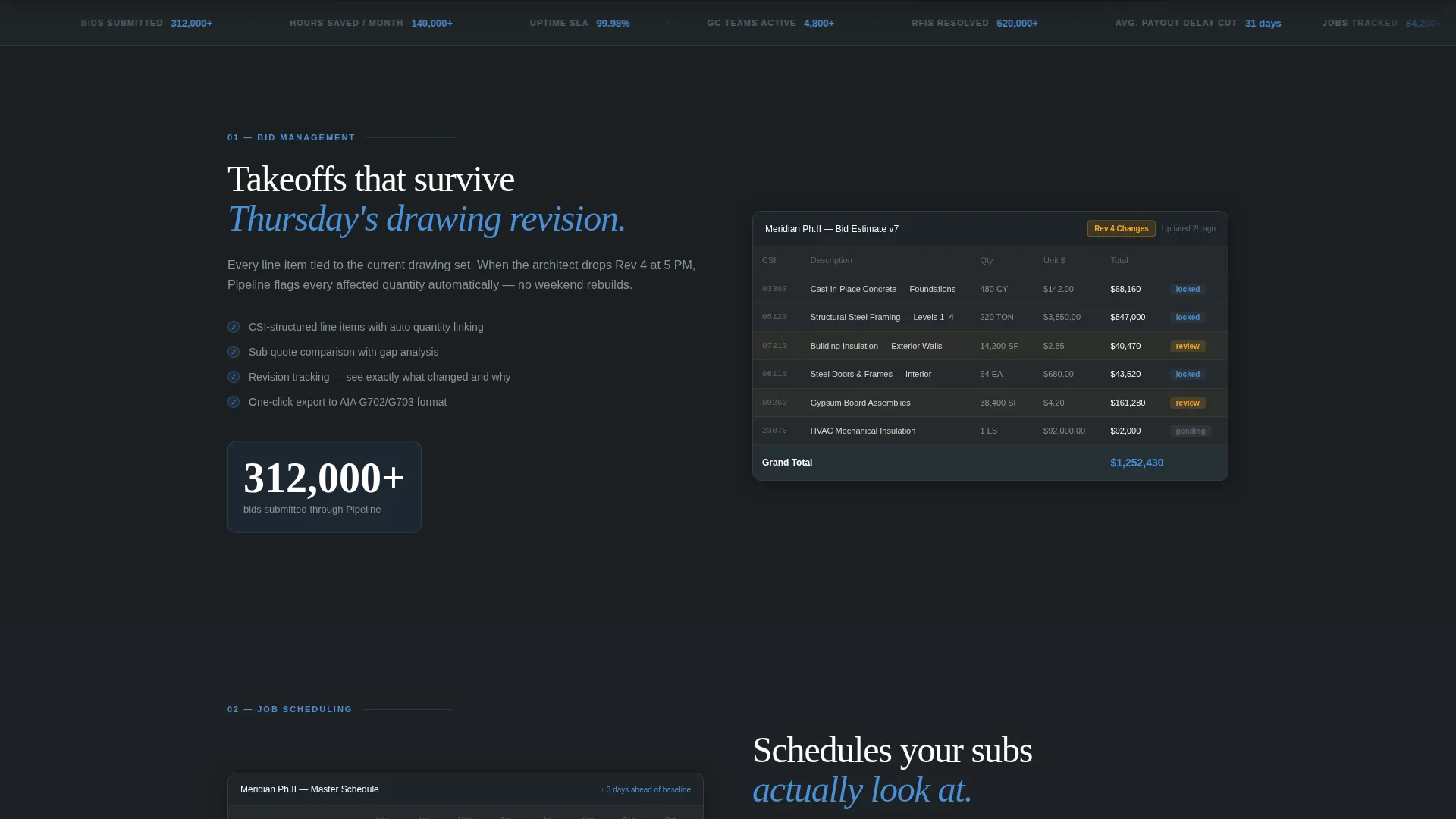Click the $92,000.00 unit price cell

1064,431
